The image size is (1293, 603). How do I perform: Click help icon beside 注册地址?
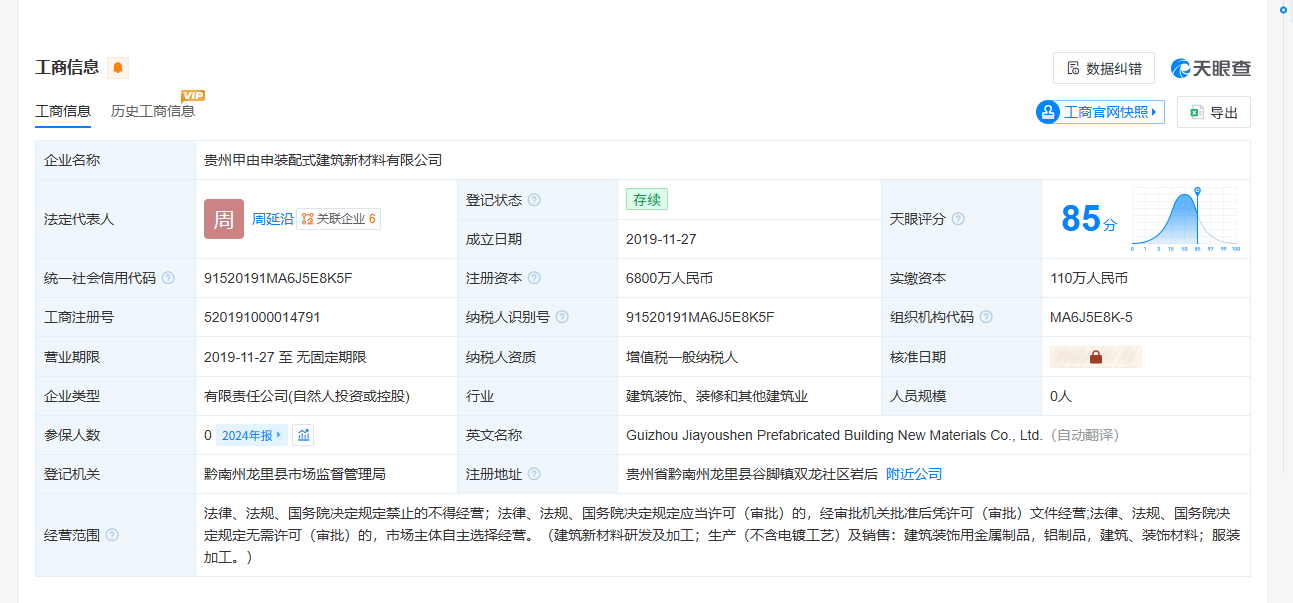point(534,474)
